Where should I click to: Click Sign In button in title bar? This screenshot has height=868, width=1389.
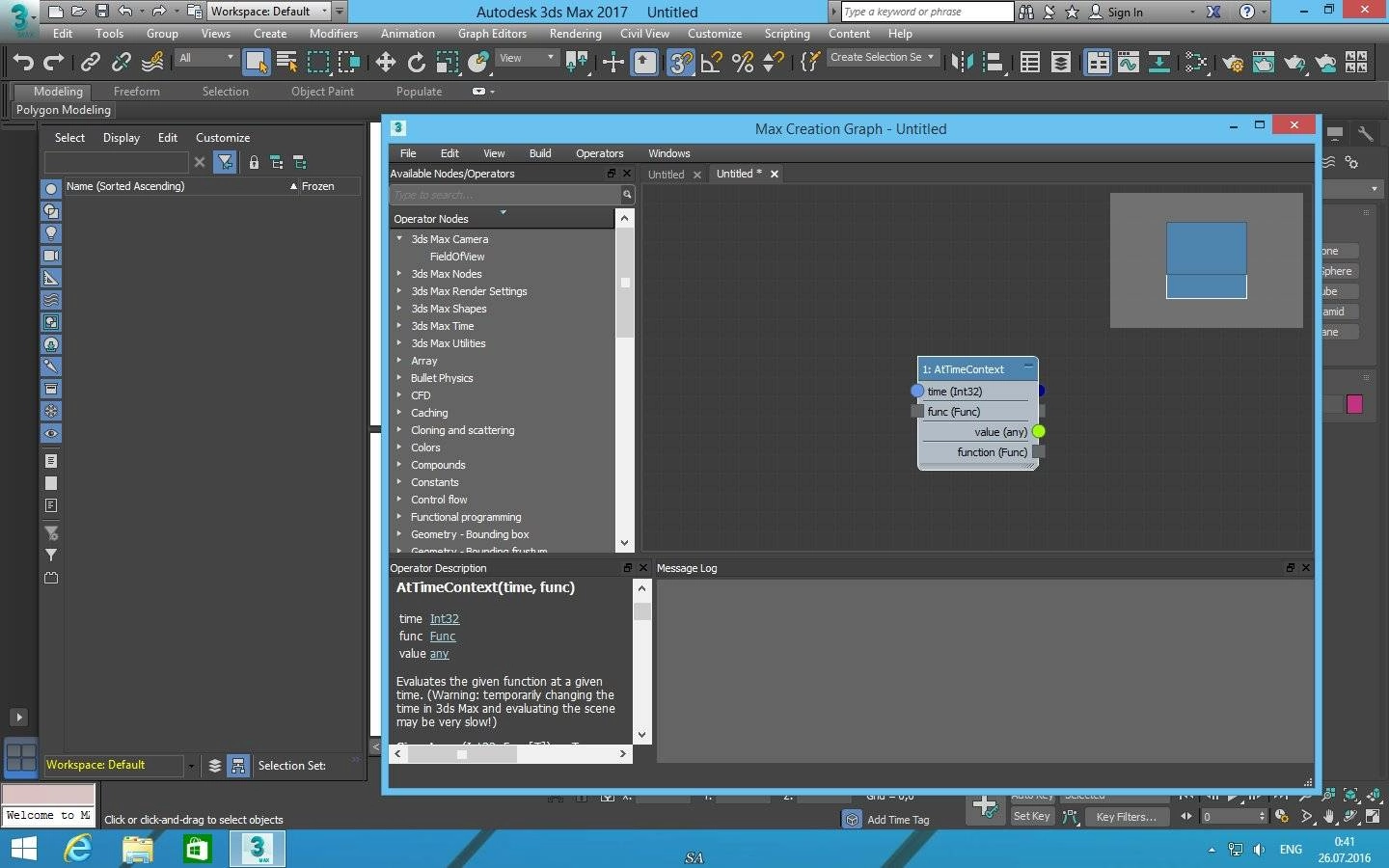click(1116, 12)
